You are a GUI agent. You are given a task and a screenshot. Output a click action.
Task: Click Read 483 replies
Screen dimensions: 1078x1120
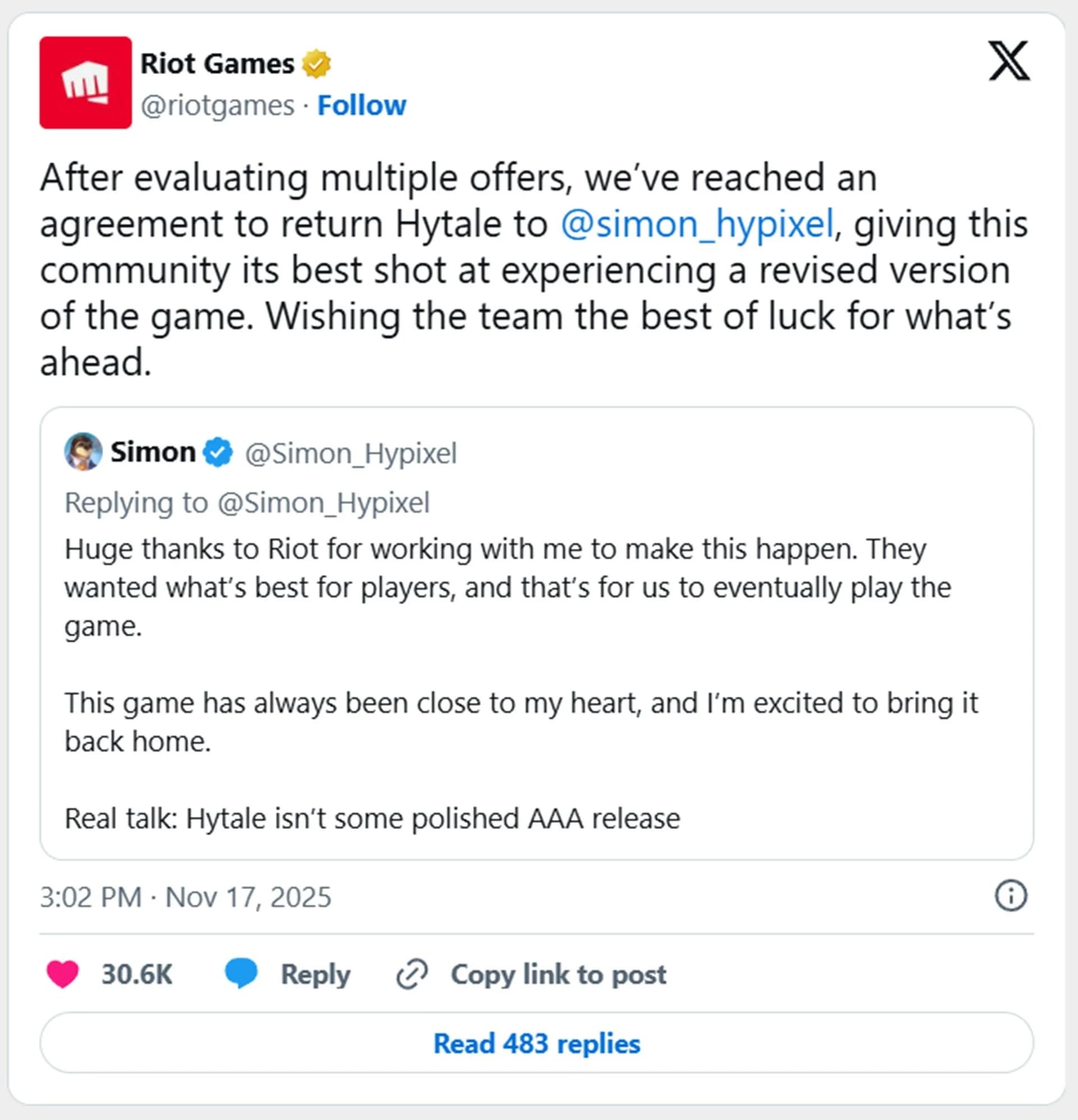tap(537, 1044)
